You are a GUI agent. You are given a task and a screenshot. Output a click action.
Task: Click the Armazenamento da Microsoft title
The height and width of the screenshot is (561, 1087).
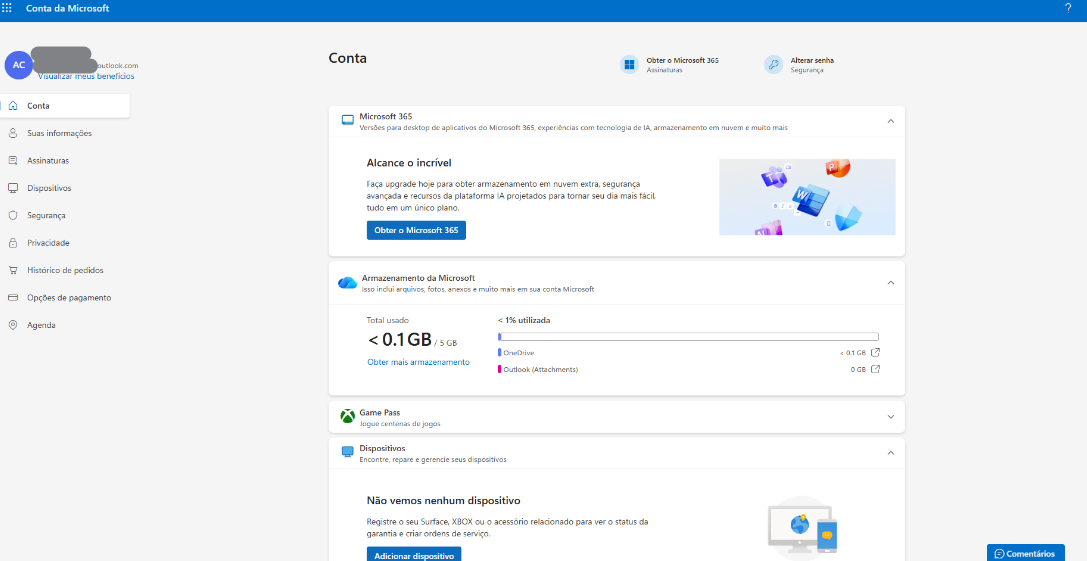(x=418, y=277)
